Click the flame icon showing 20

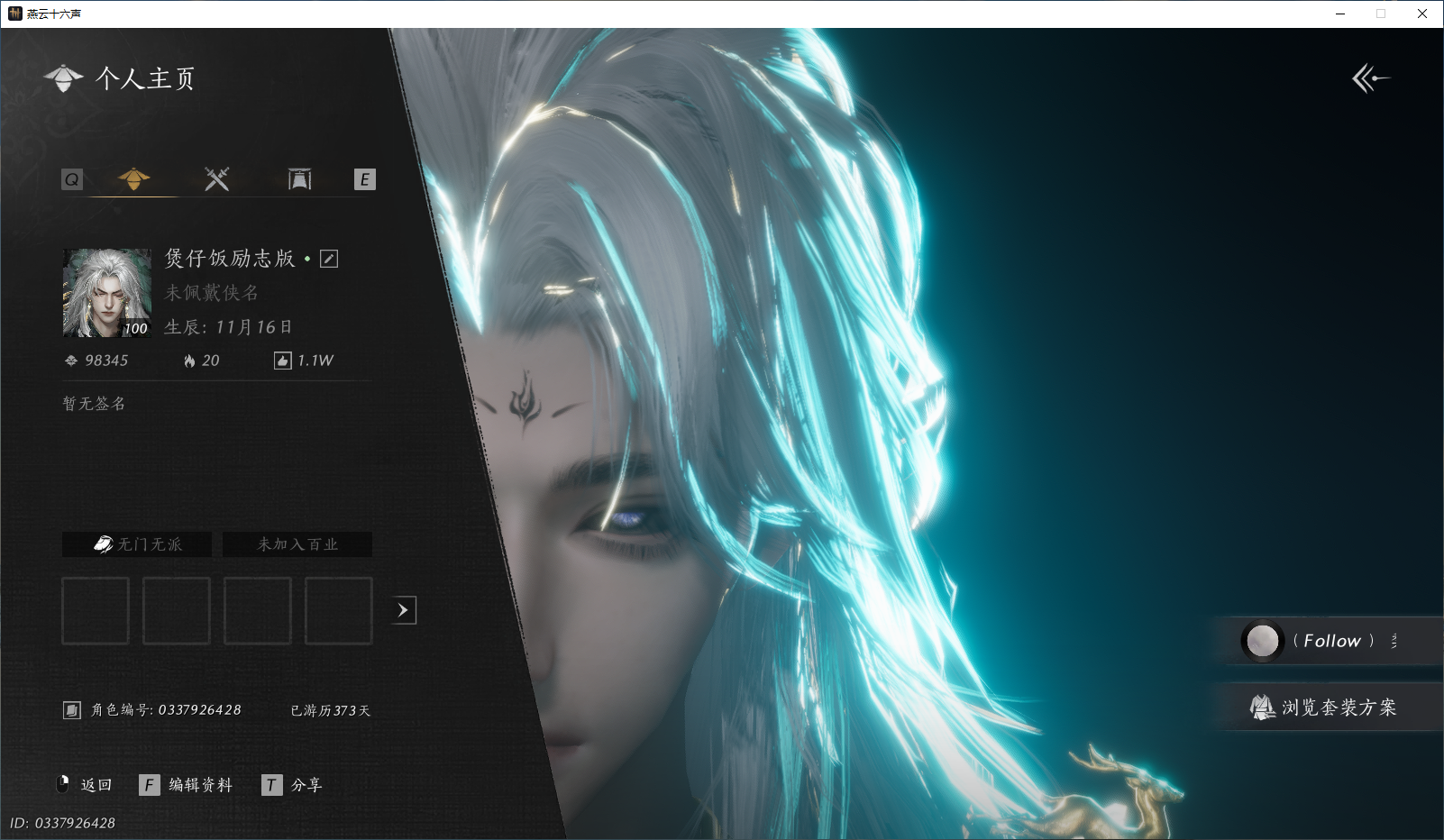click(x=189, y=361)
